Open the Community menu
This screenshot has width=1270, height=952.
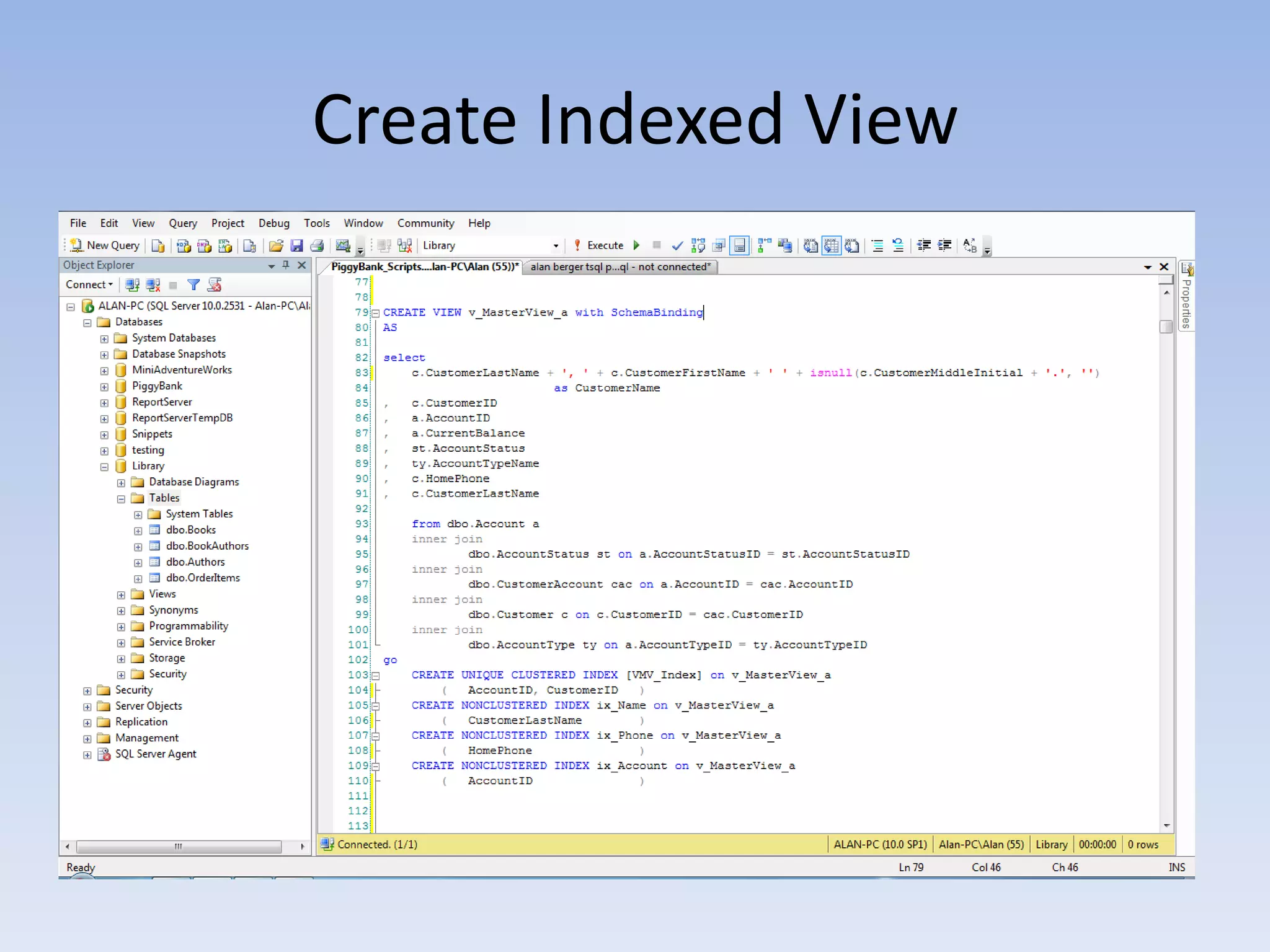(426, 223)
